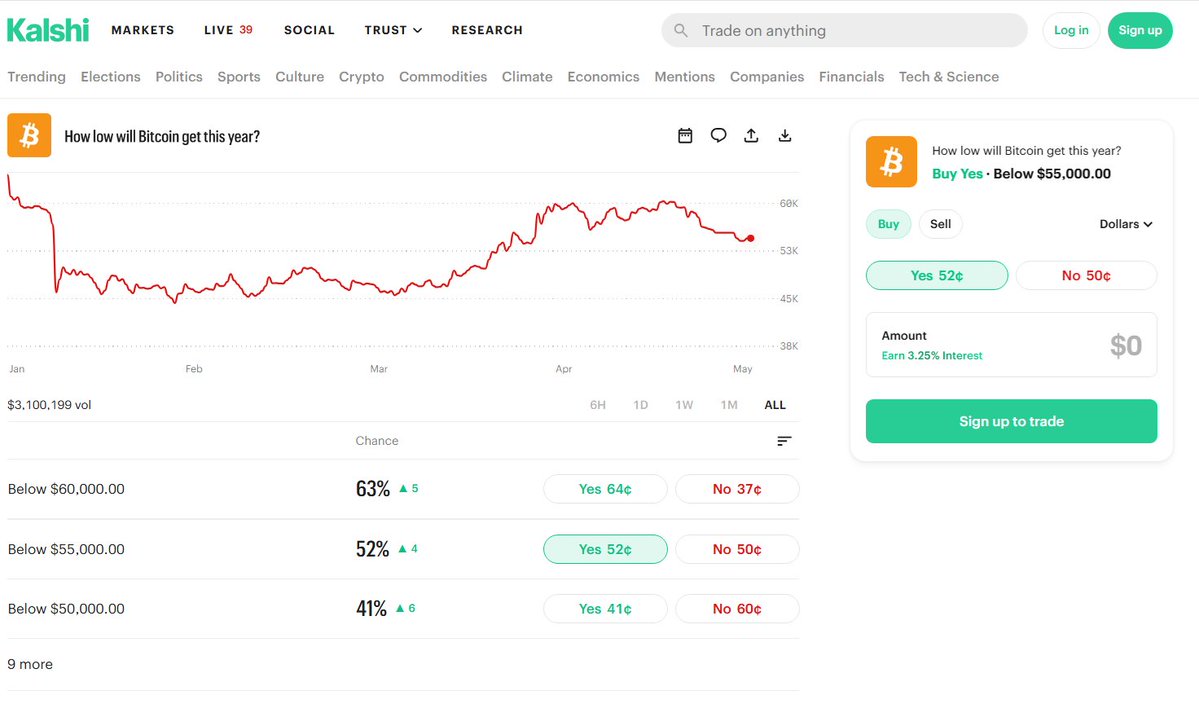The image size is (1199, 704).
Task: Click the Below $55,000.00 row label
Action: click(66, 549)
